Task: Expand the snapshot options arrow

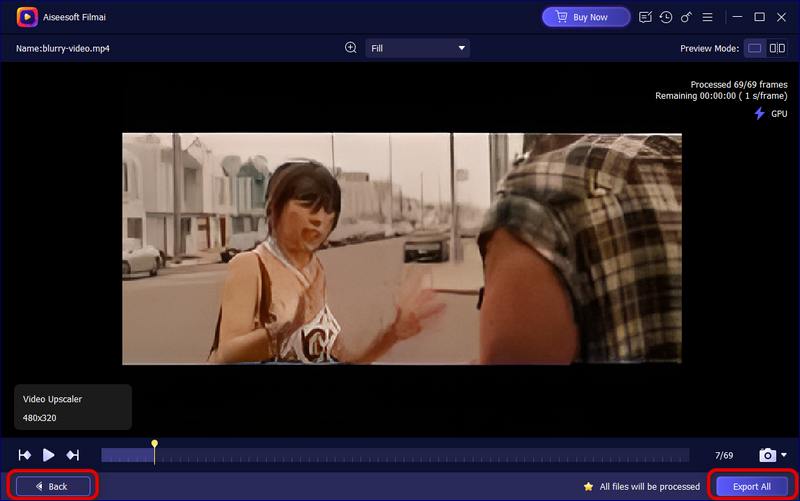Action: click(x=783, y=455)
